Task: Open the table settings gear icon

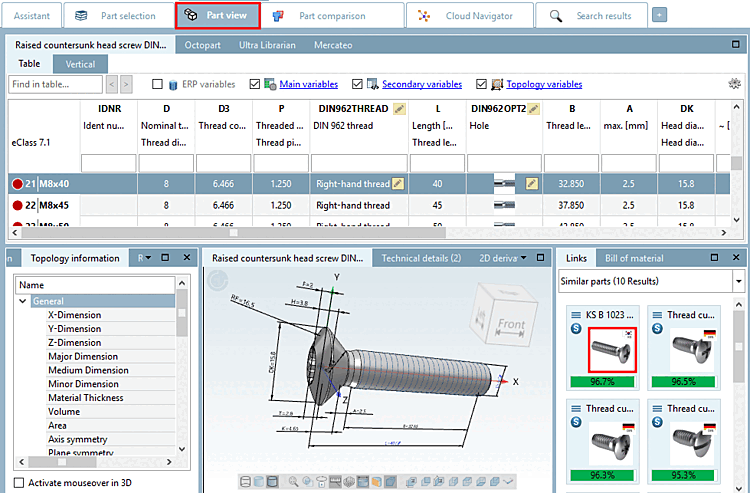Action: [734, 85]
